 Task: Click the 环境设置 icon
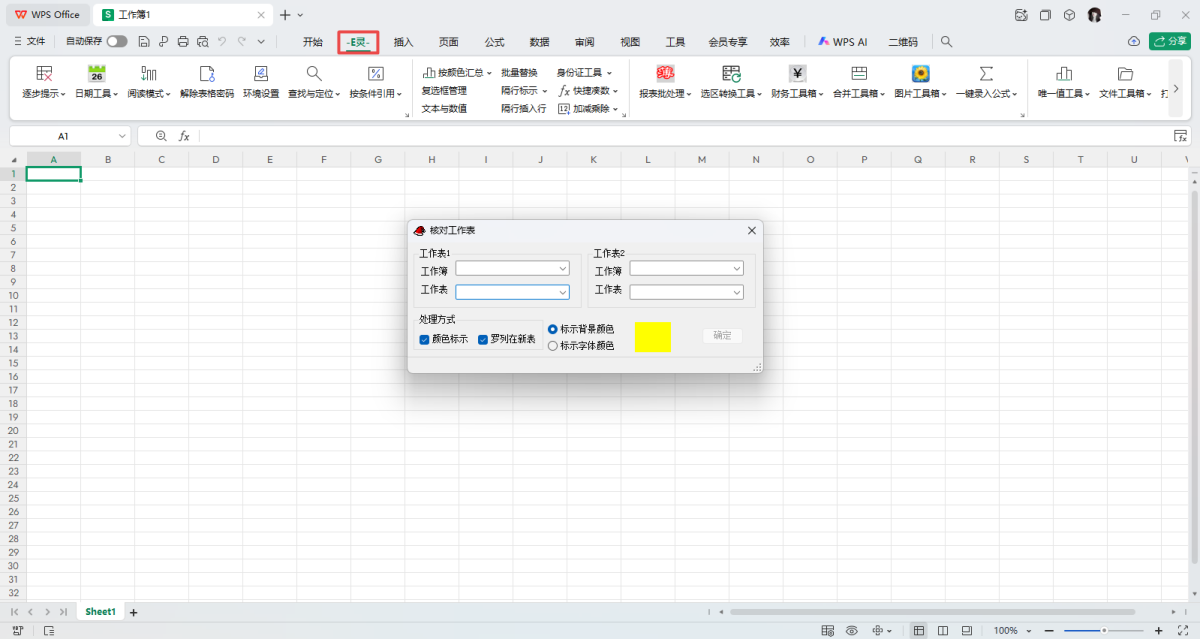coord(261,74)
